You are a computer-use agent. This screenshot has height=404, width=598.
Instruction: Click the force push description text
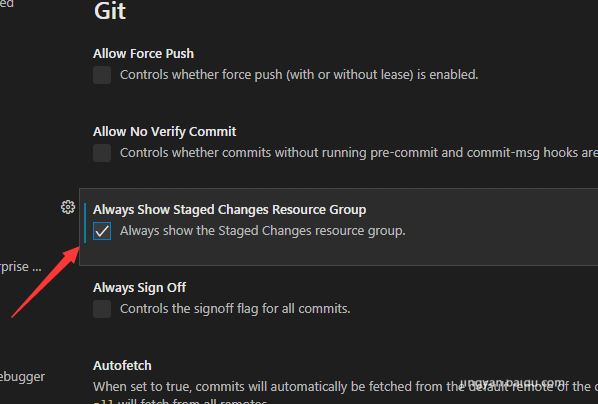pyautogui.click(x=299, y=75)
